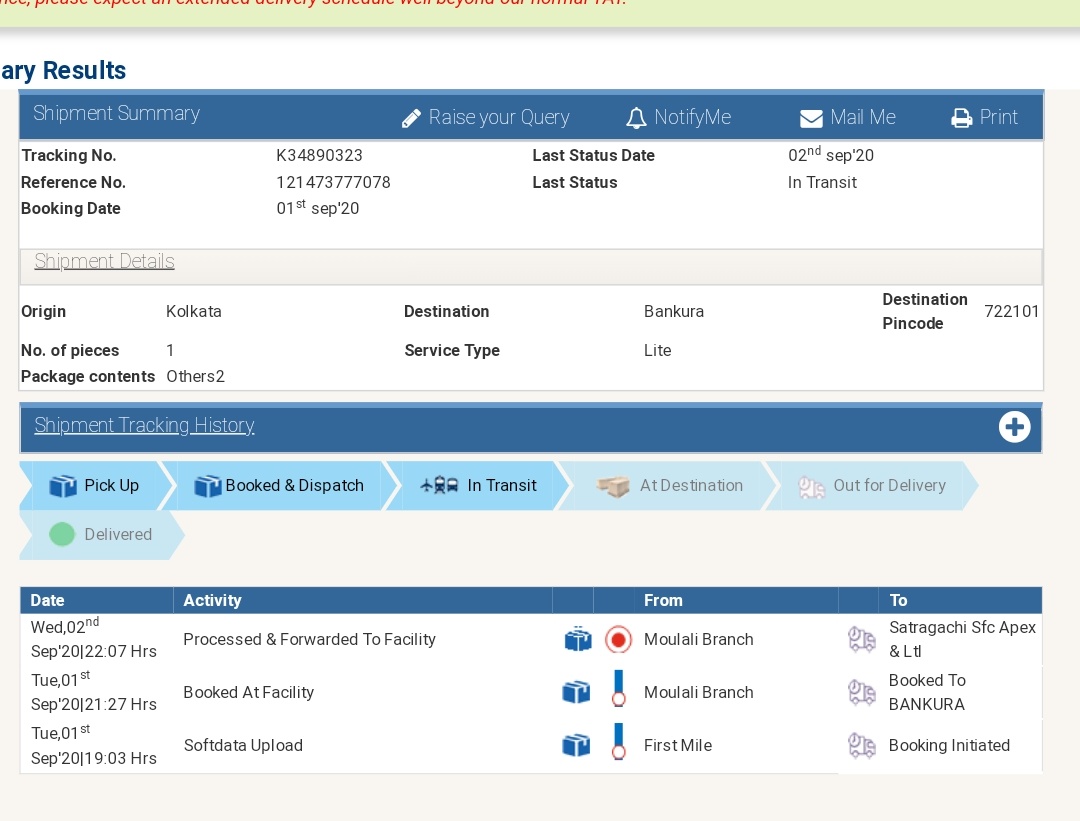Select the At Destination stage tab
The height and width of the screenshot is (821, 1080).
coord(668,486)
